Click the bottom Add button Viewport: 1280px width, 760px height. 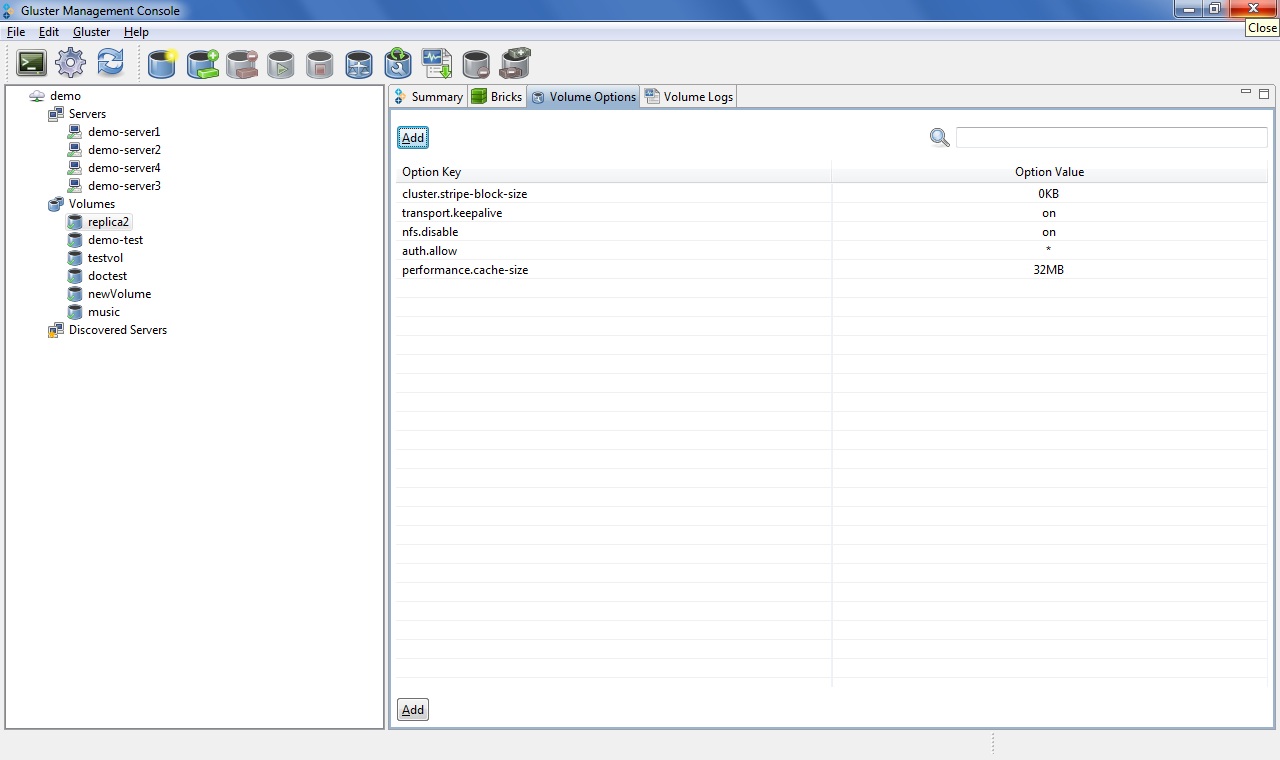click(x=413, y=710)
